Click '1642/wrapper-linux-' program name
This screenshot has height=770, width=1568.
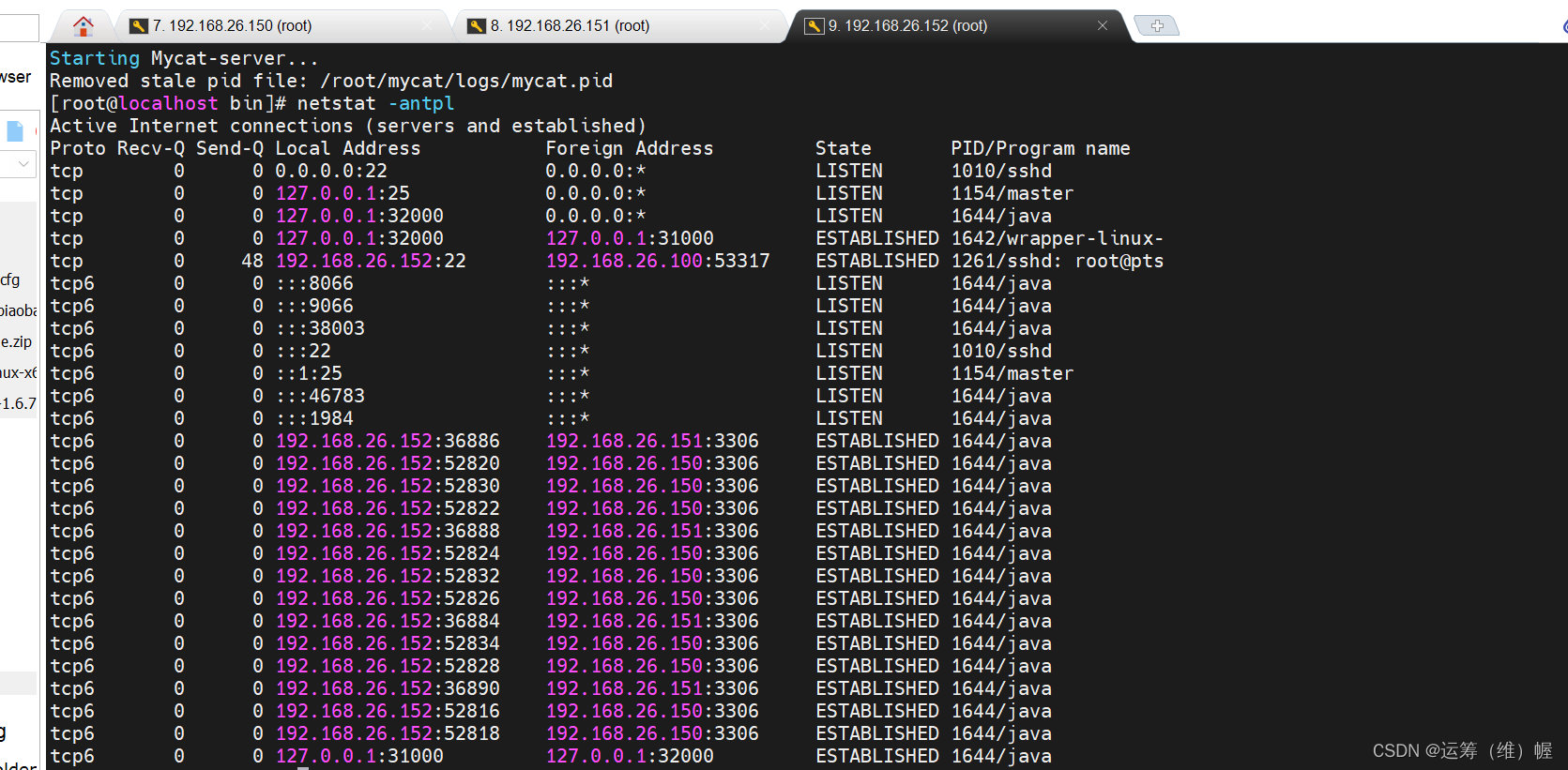click(x=1058, y=238)
